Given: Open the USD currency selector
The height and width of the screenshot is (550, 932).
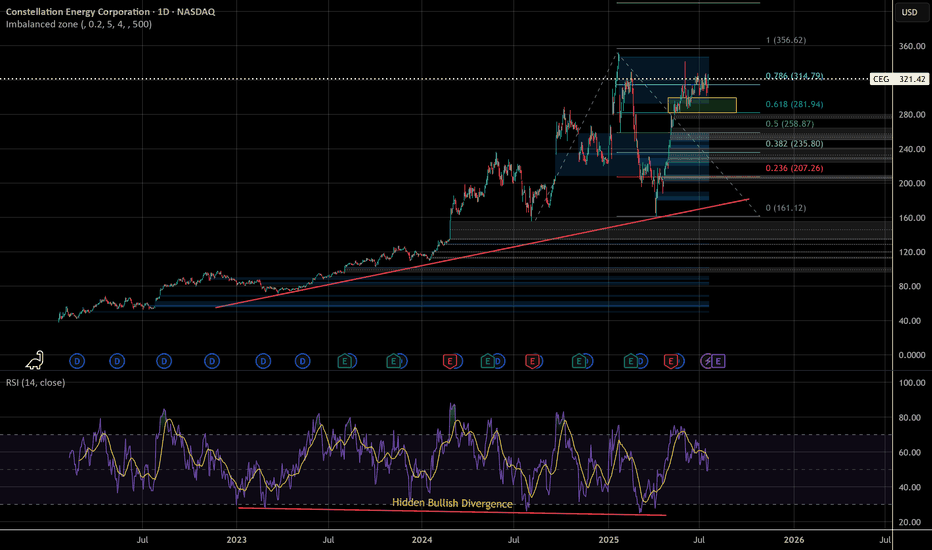Looking at the screenshot, I should (x=909, y=12).
